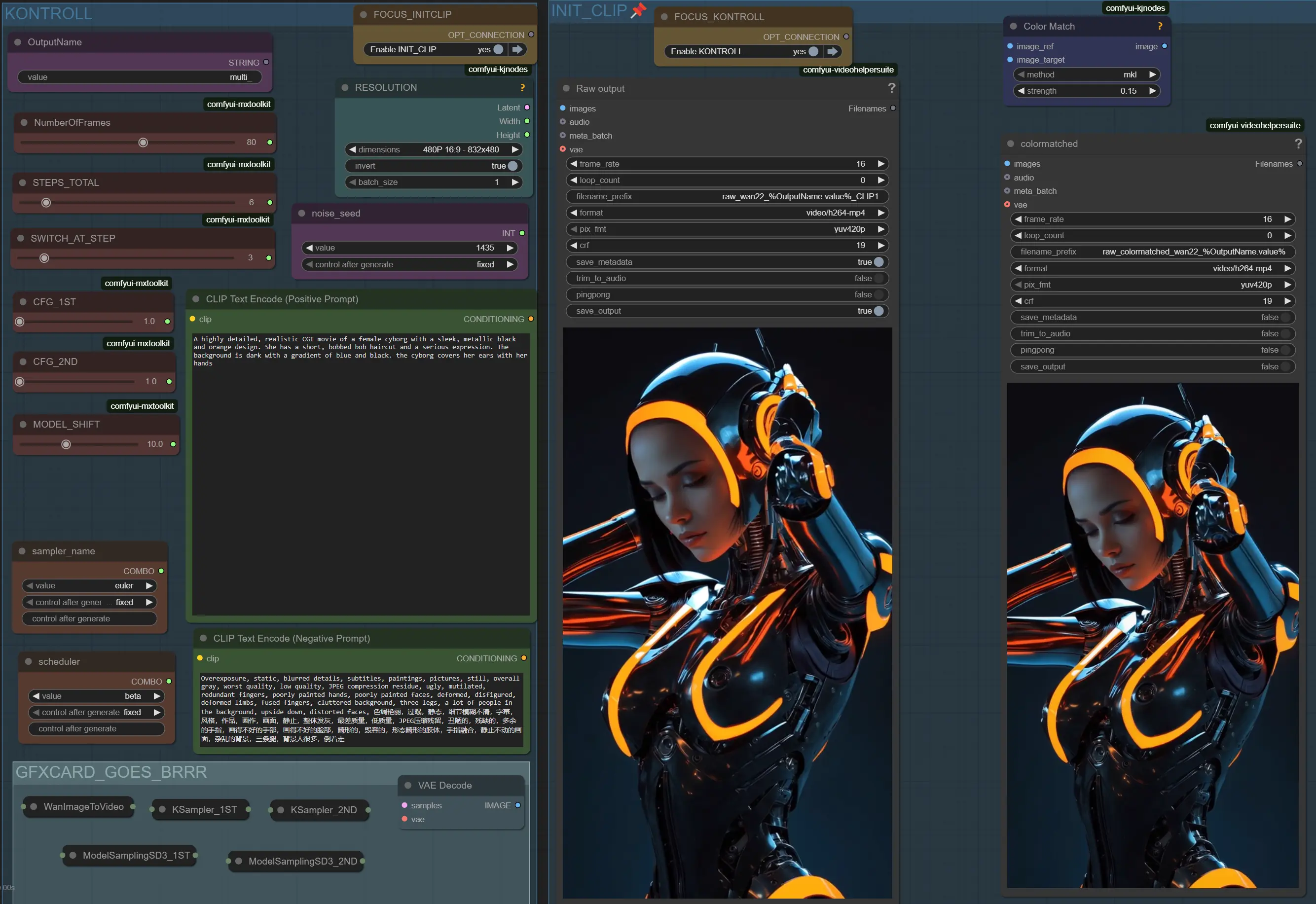Click the Color Match node help icon
This screenshot has height=904, width=1316.
coord(1160,26)
